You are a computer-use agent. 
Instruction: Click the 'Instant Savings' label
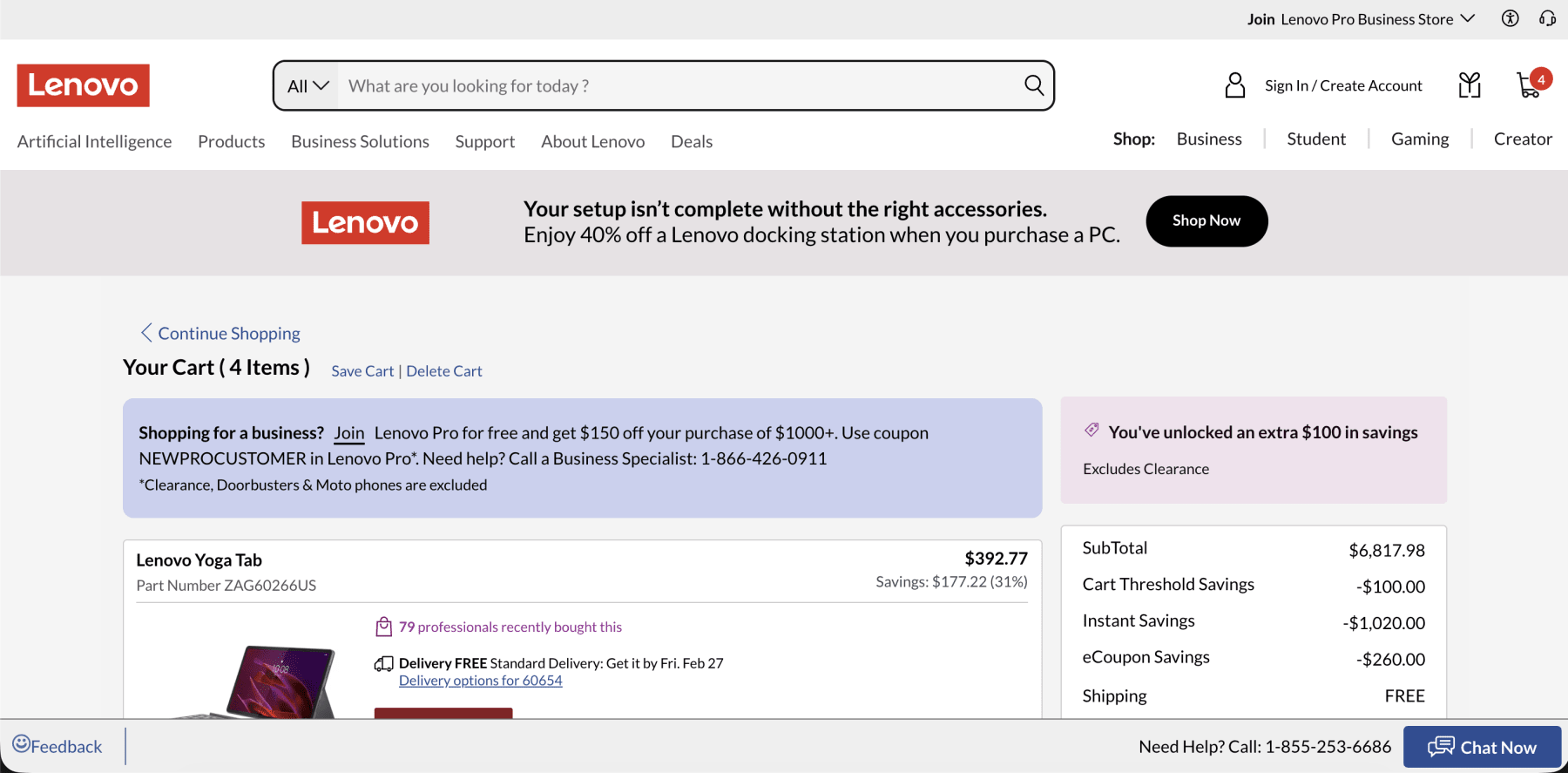pyautogui.click(x=1139, y=620)
